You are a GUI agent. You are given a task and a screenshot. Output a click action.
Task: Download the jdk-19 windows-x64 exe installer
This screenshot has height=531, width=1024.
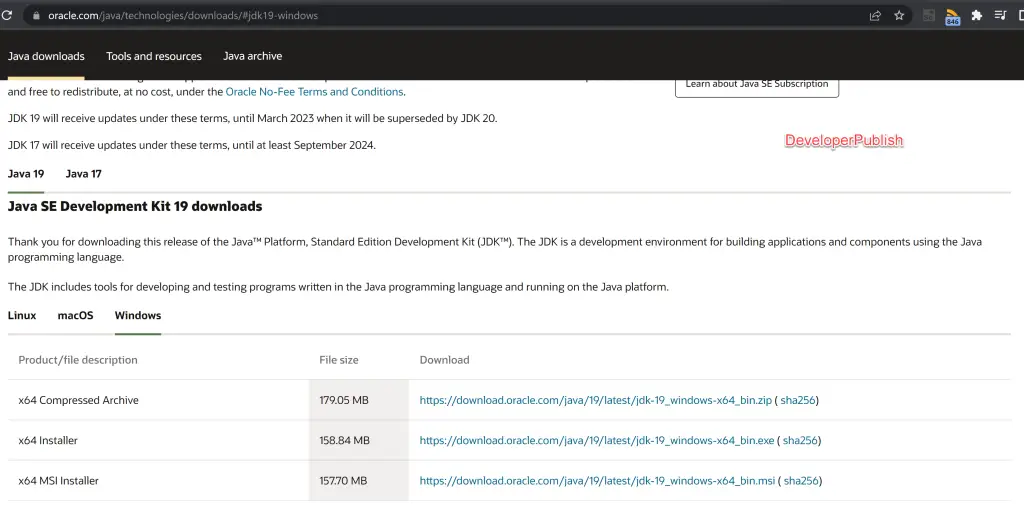[597, 441]
